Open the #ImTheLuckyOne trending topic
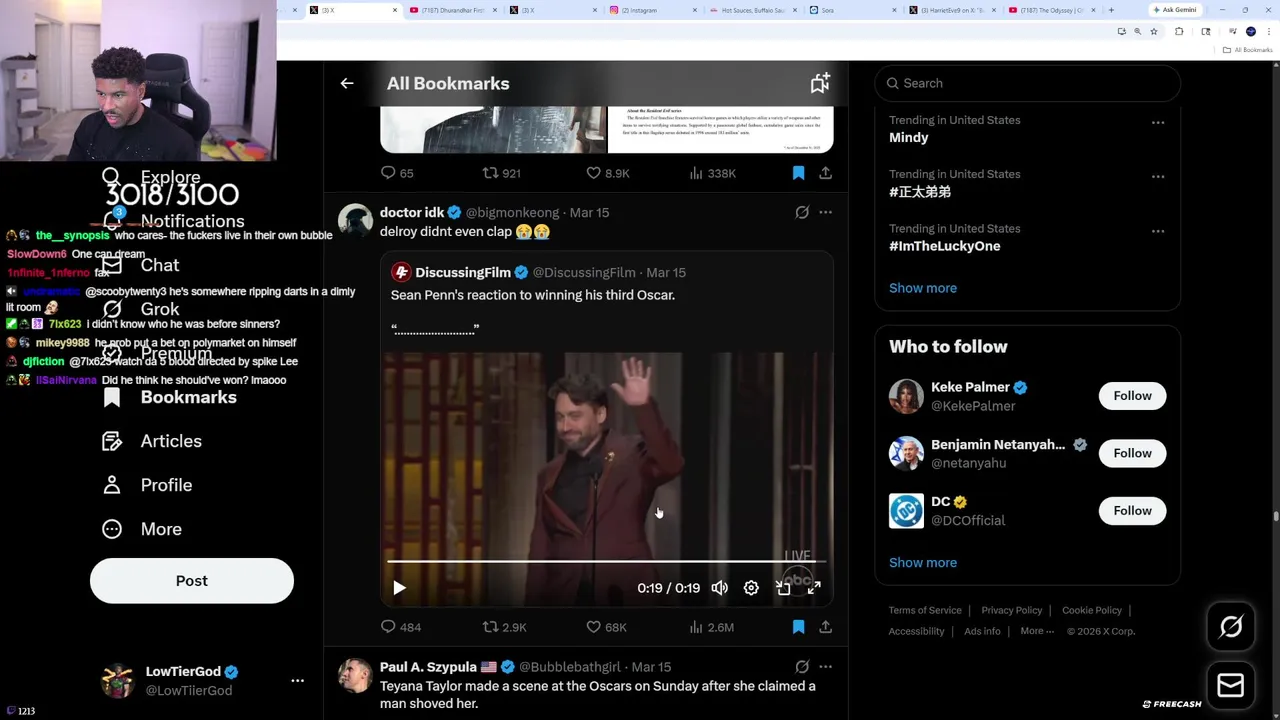The height and width of the screenshot is (720, 1280). point(944,246)
